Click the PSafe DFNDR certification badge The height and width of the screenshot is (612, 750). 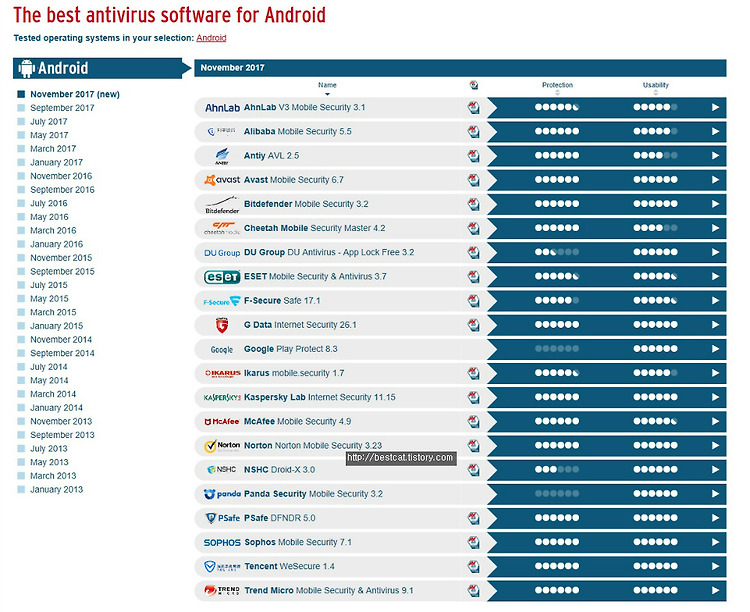[474, 518]
